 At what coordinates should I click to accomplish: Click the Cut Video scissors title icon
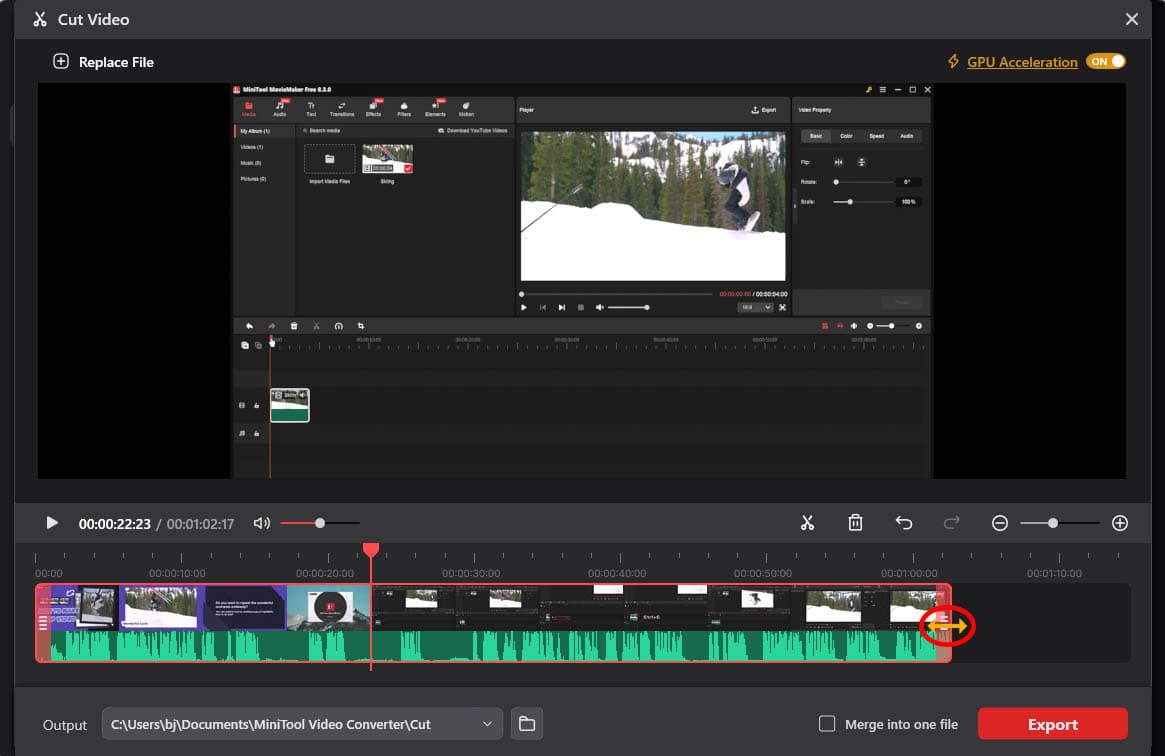click(x=40, y=19)
